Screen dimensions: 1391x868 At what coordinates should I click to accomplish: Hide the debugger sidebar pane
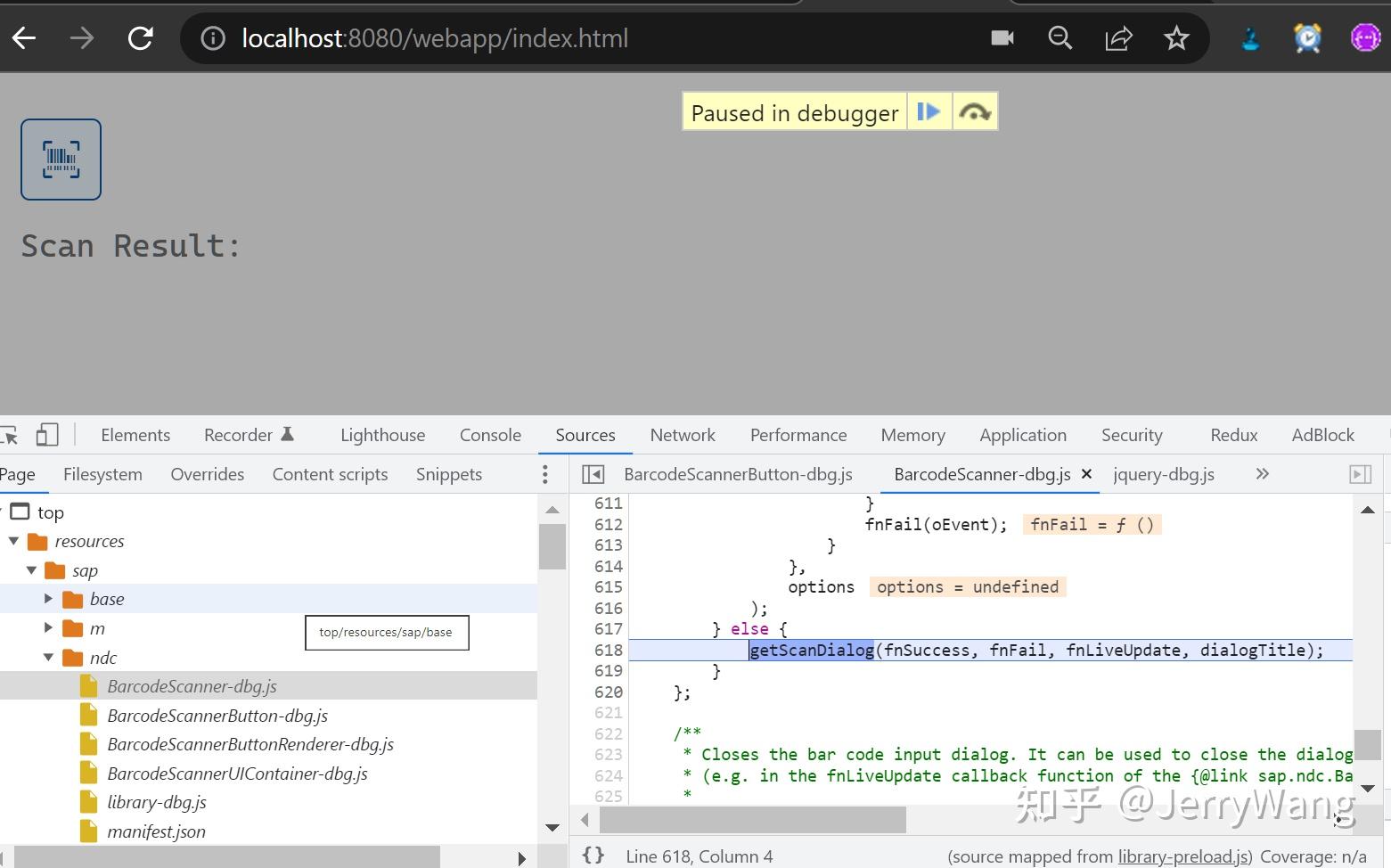point(1360,474)
